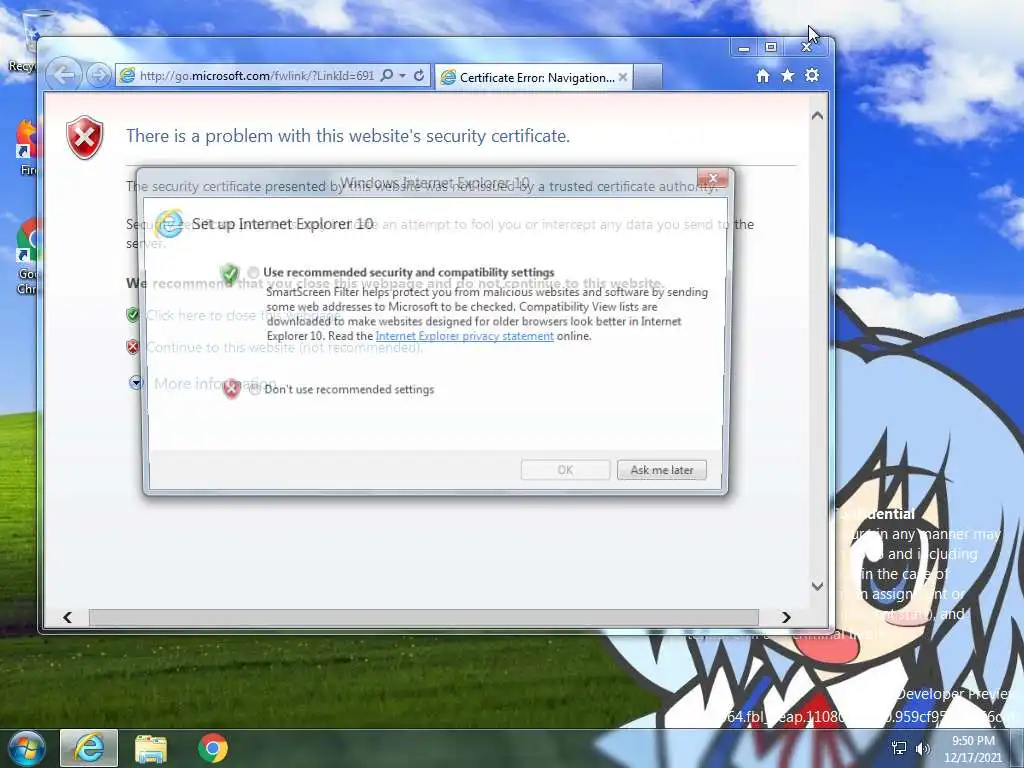Click the search magnifier in address bar
Screen dimensions: 1024x768
pos(387,76)
